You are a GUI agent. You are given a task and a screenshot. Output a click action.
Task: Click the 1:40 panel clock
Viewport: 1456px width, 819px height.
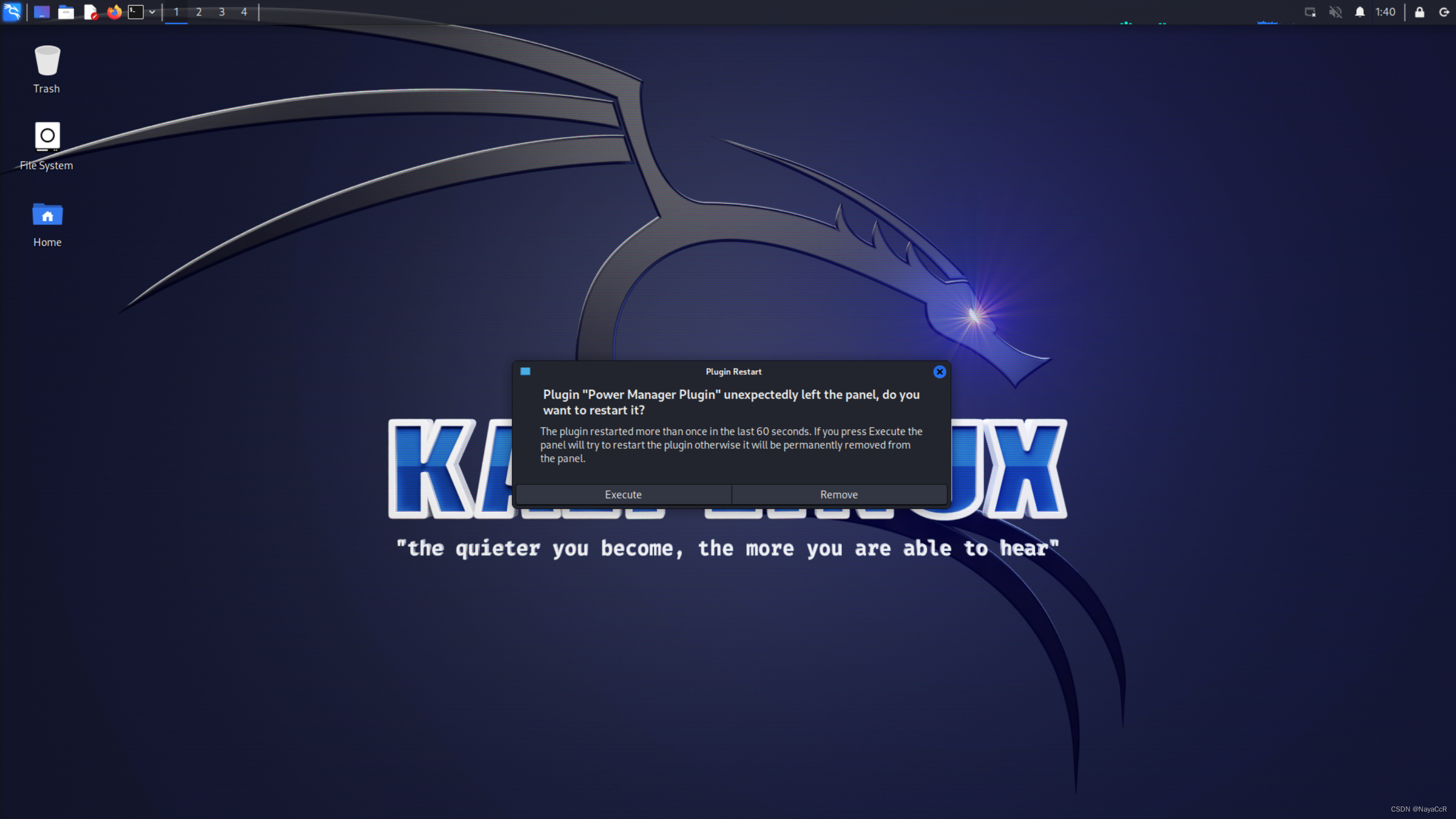(1385, 12)
